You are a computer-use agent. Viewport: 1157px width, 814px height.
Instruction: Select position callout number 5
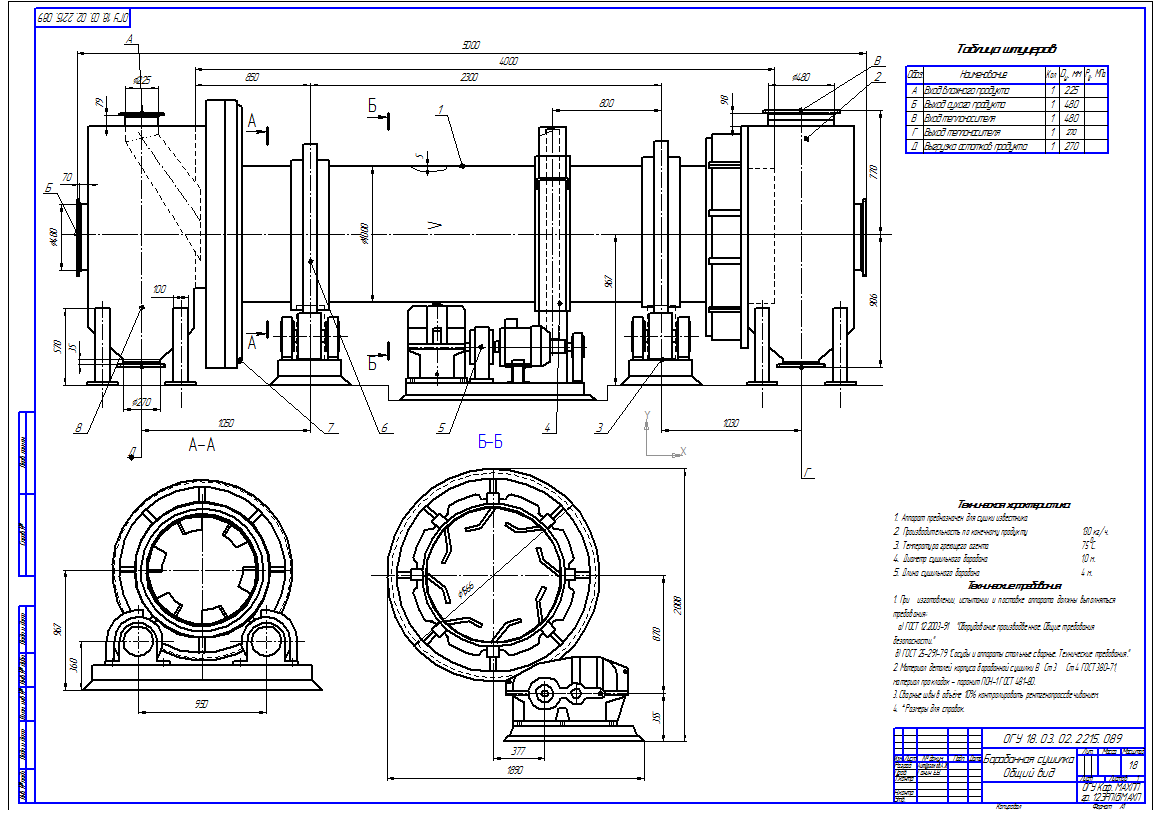click(x=440, y=428)
